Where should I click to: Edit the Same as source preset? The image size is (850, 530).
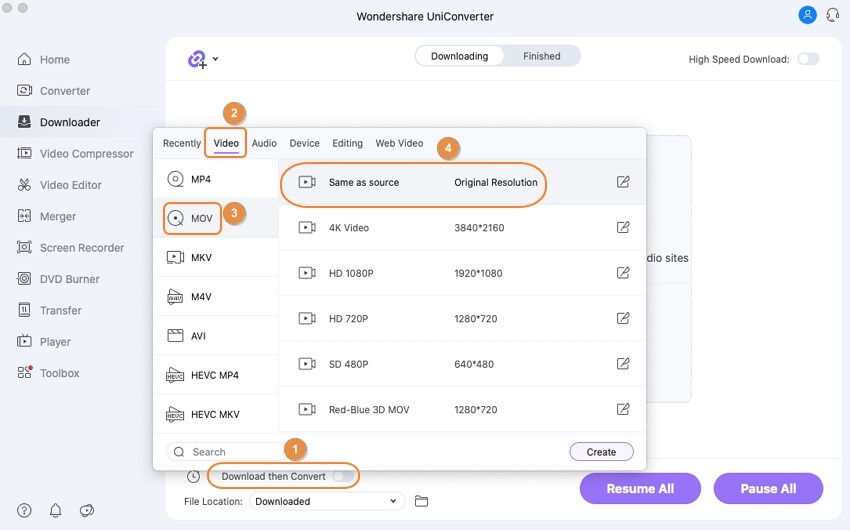pos(623,182)
